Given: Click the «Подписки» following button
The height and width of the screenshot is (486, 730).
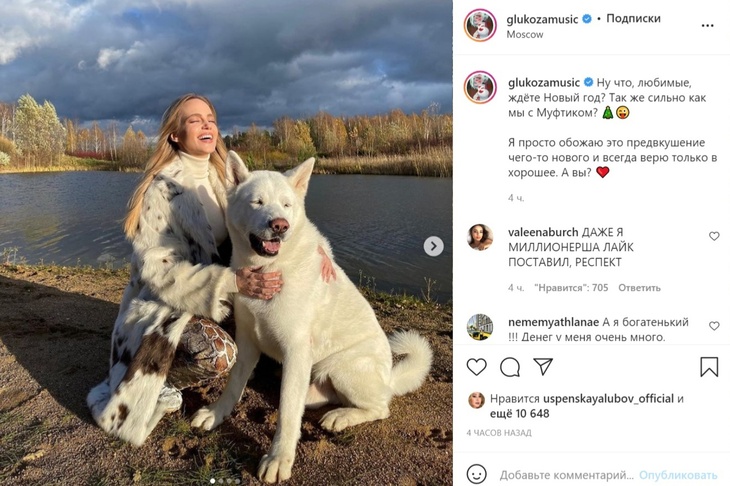Looking at the screenshot, I should [633, 18].
